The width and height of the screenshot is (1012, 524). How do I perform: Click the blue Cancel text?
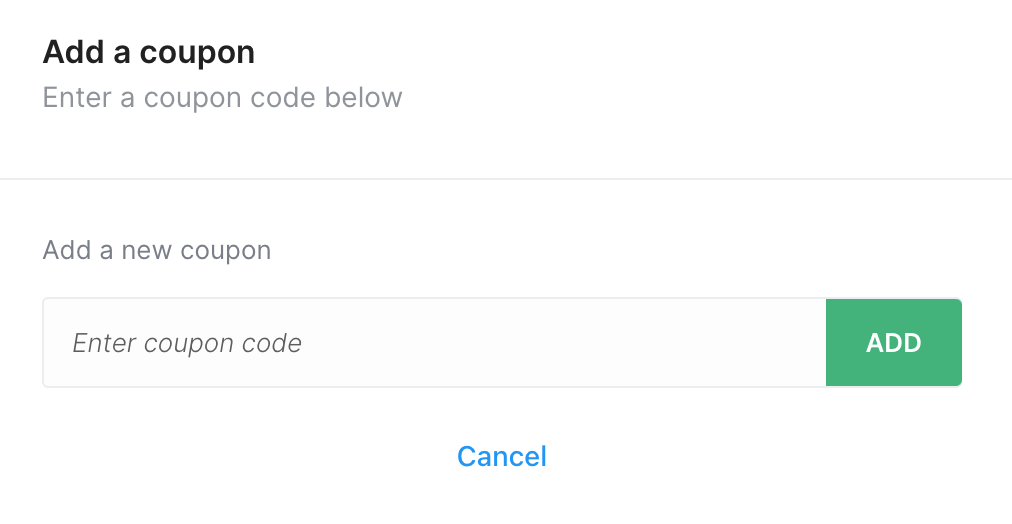click(x=501, y=457)
